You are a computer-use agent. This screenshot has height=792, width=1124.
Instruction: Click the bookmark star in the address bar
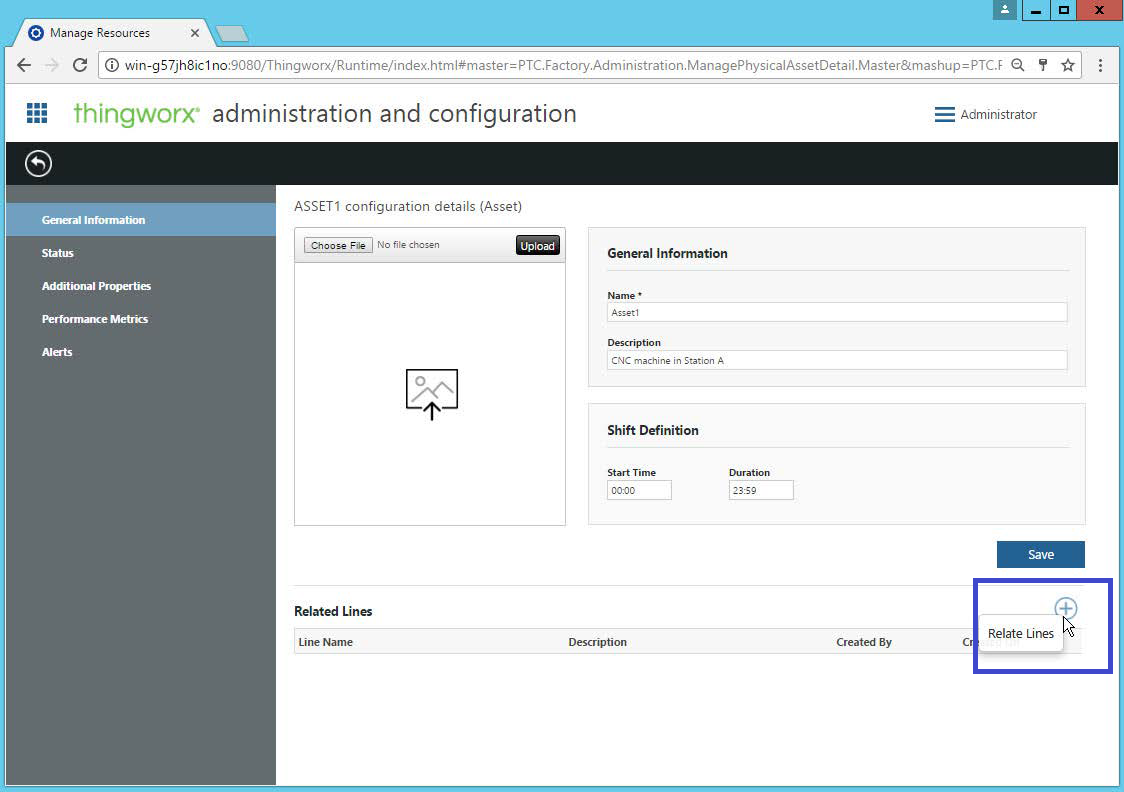[1068, 64]
